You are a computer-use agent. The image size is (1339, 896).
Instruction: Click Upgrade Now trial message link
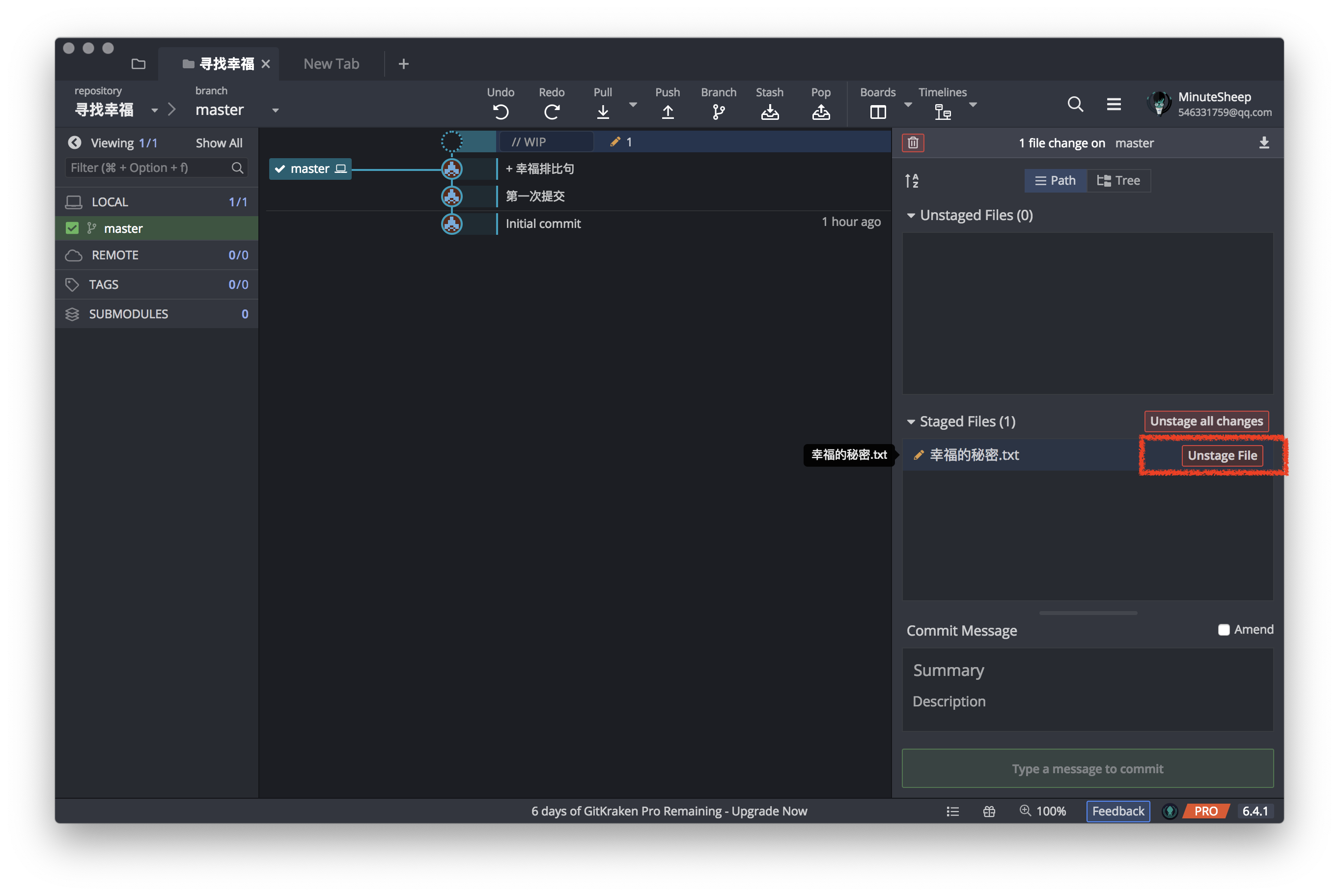[x=769, y=811]
